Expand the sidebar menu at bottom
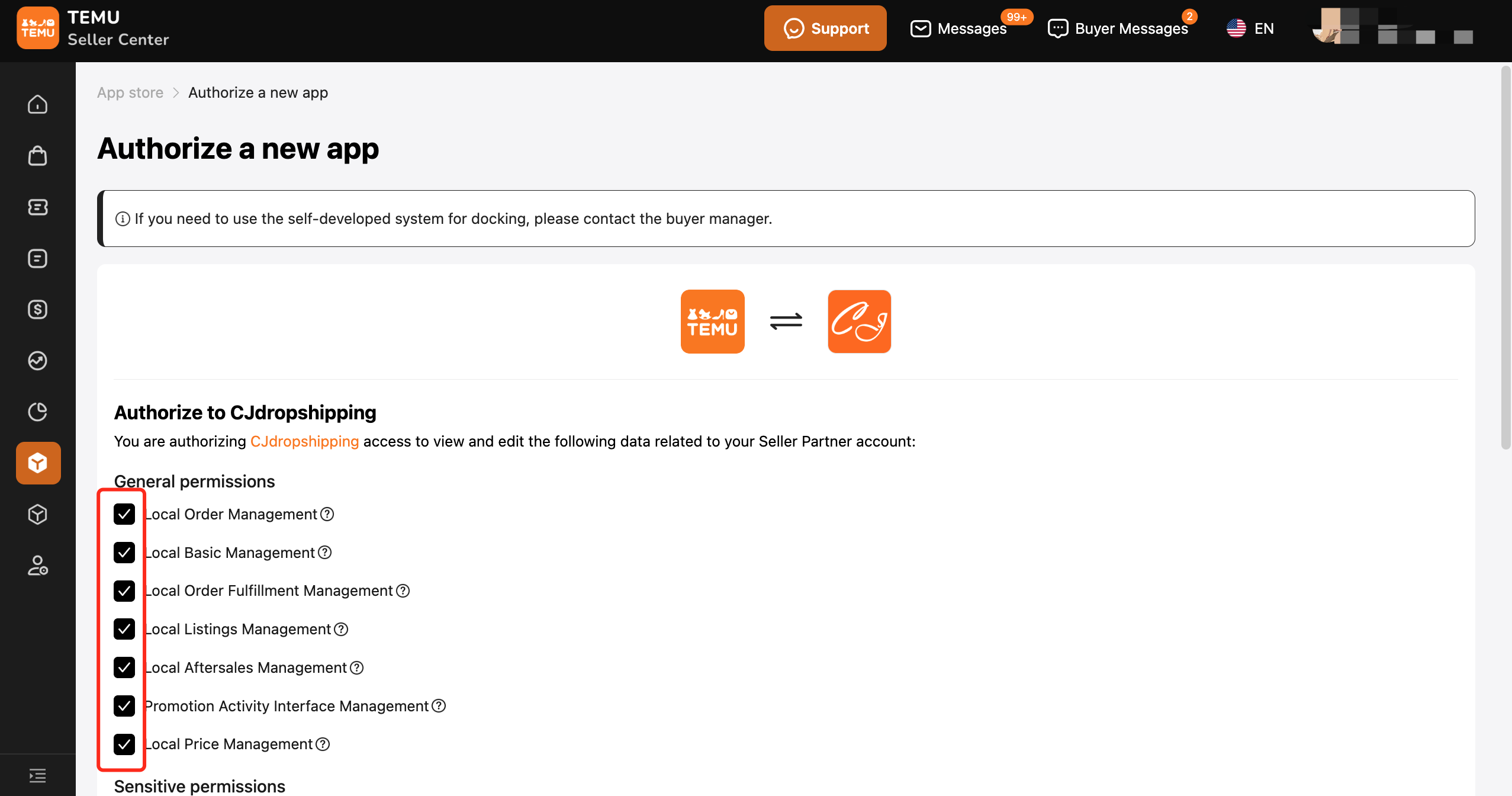This screenshot has height=796, width=1512. tap(37, 775)
